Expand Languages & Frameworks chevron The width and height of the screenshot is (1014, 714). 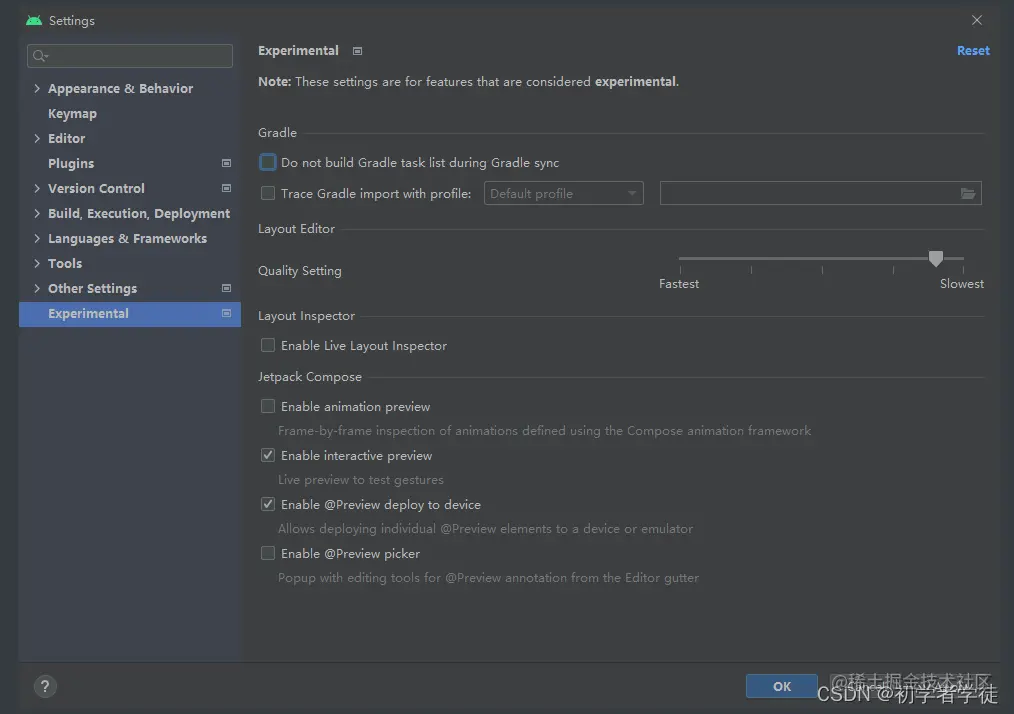[x=37, y=239]
